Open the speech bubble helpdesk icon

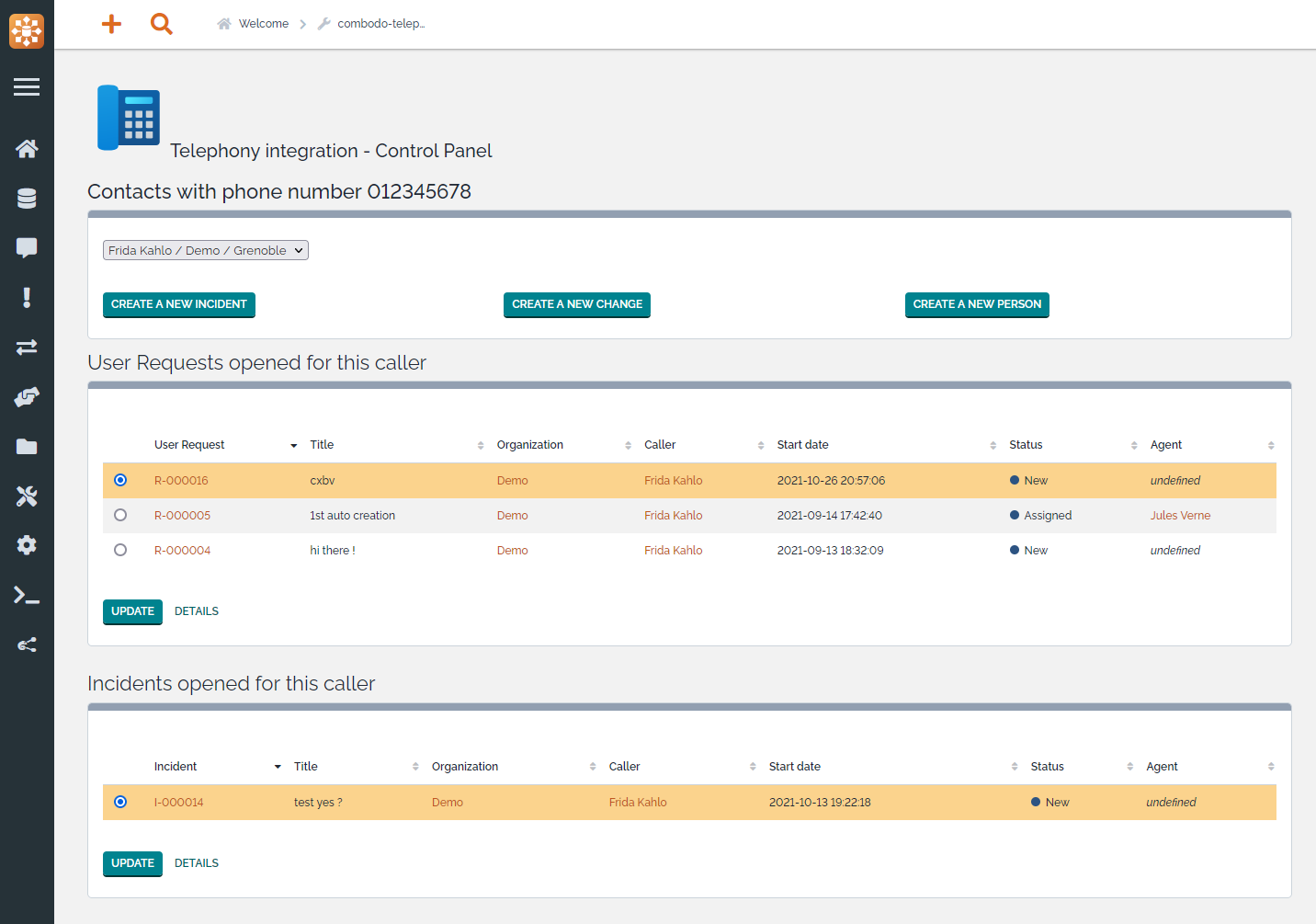27,247
